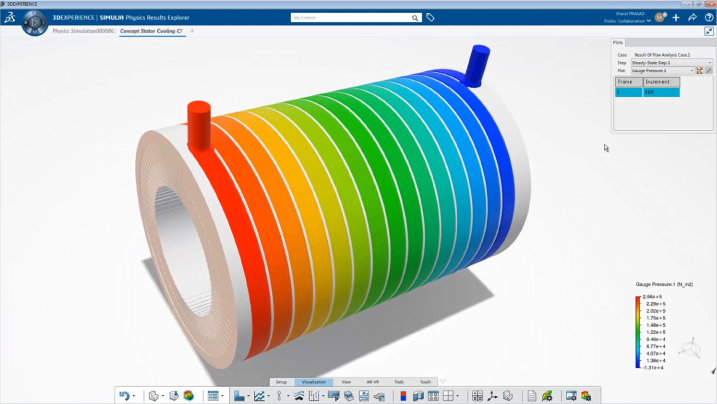Add a new tab with plus button
The image size is (717, 404).
click(192, 31)
